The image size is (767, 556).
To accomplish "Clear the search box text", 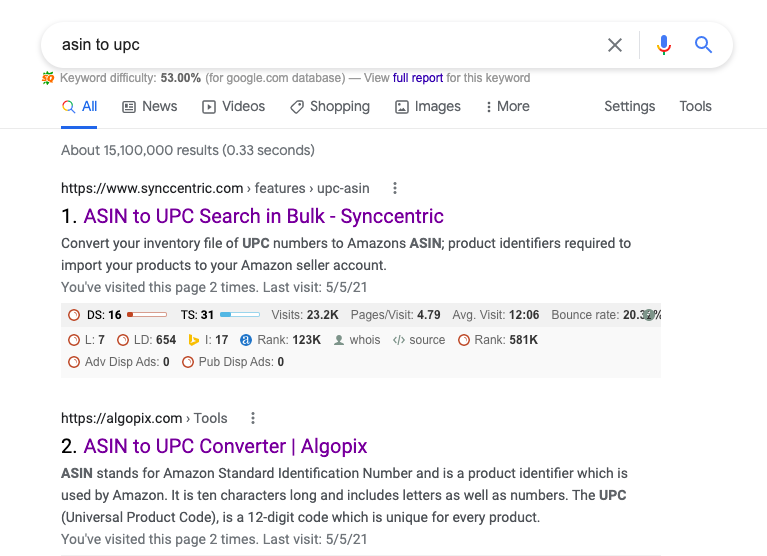I will point(615,45).
